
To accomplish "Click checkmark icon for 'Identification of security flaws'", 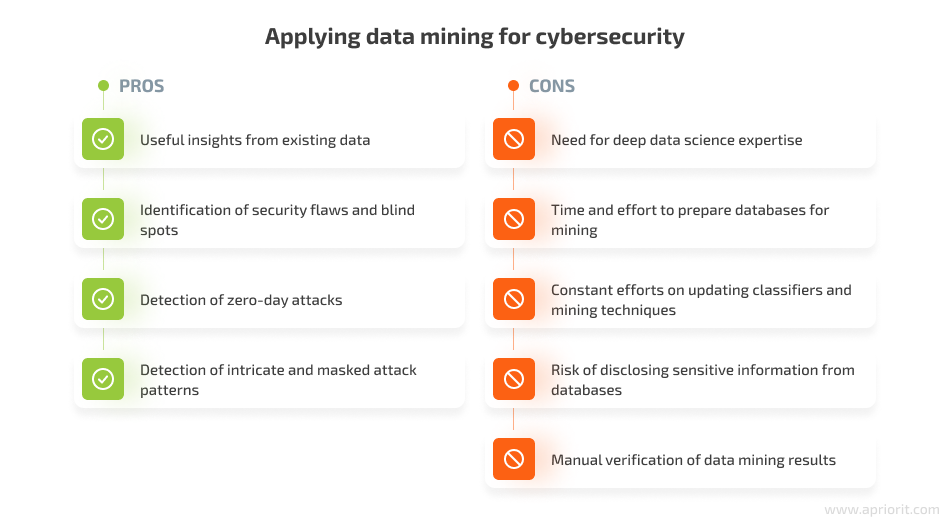I will (103, 219).
